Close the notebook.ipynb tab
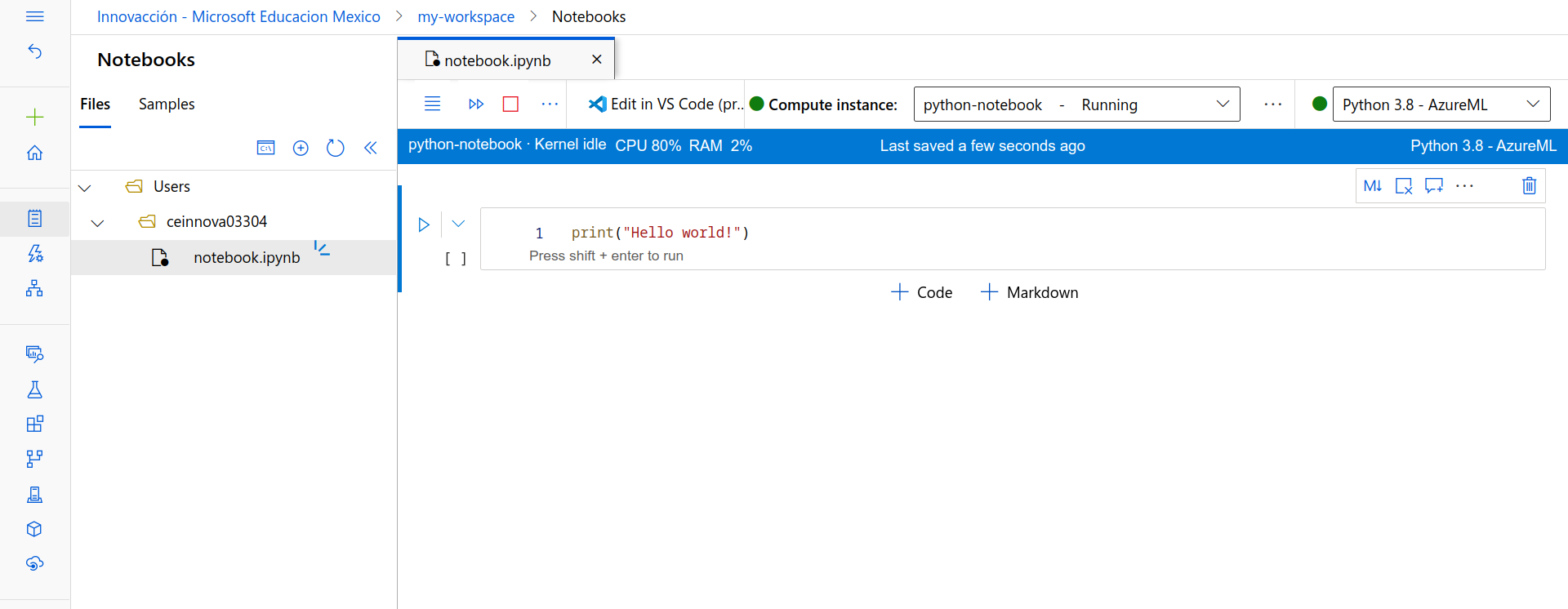The image size is (1568, 609). (597, 60)
